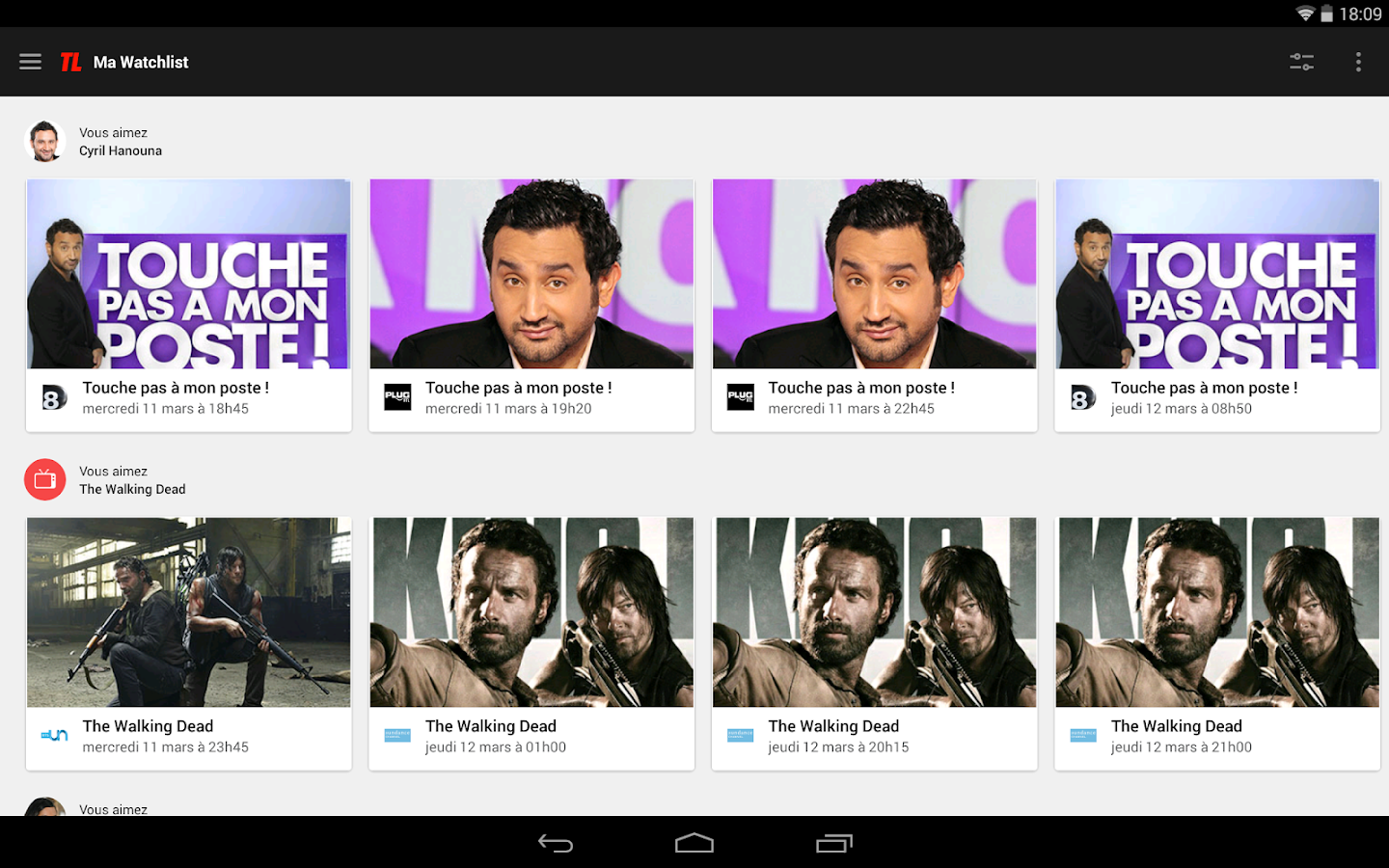Tap the red TV icon beside The Walking Dead
This screenshot has height=868, width=1389.
(44, 479)
